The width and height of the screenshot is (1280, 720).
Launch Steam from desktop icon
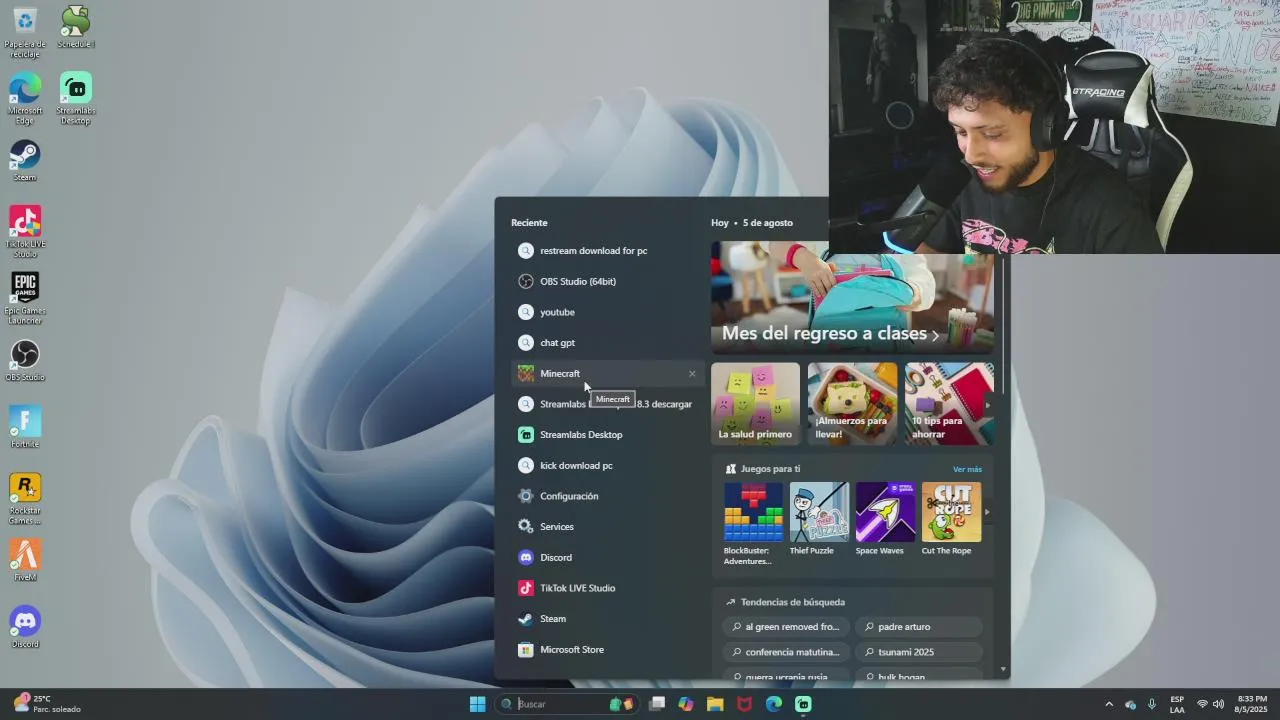pos(25,160)
